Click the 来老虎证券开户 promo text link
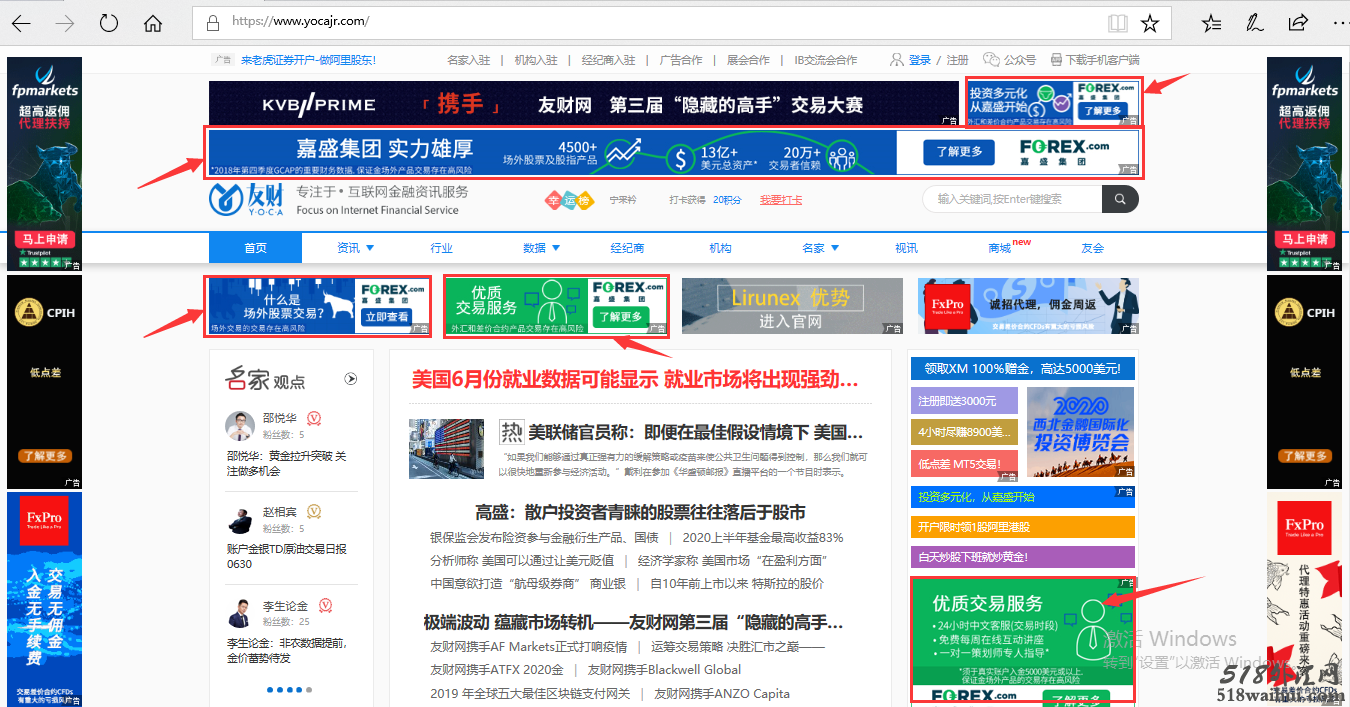The image size is (1350, 707). pyautogui.click(x=308, y=60)
